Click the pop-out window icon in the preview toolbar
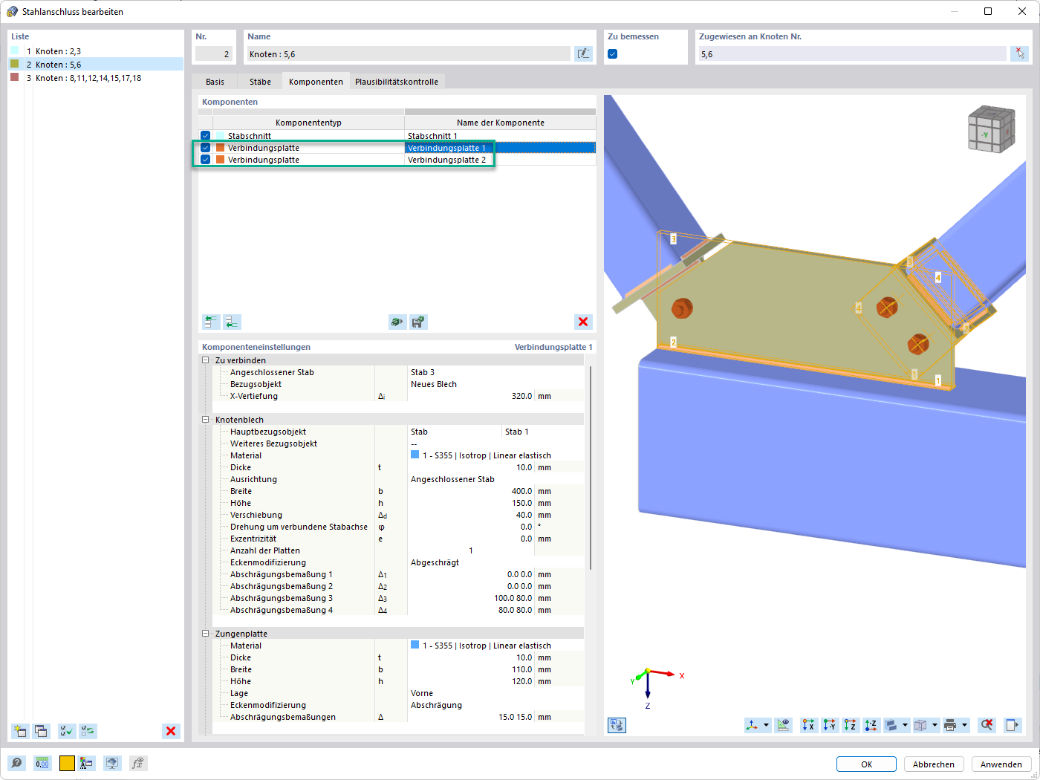This screenshot has height=780, width=1040. (1012, 725)
